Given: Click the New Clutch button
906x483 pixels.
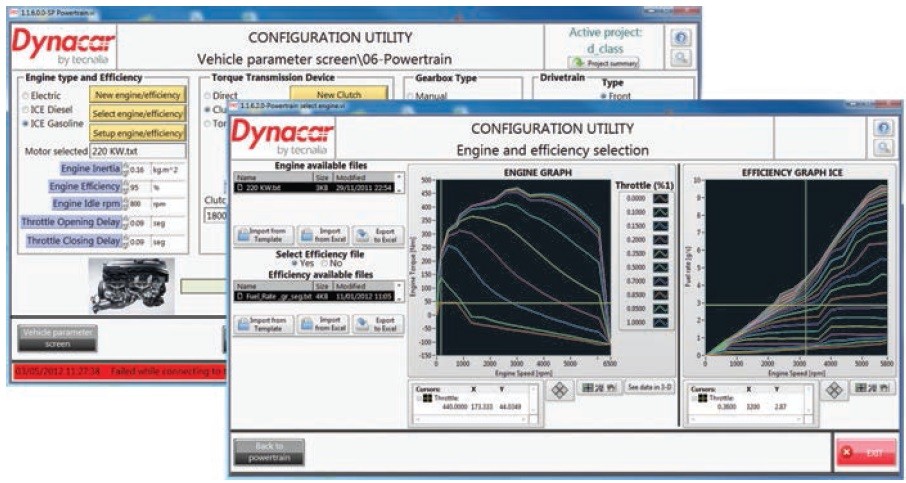Looking at the screenshot, I should [x=339, y=93].
